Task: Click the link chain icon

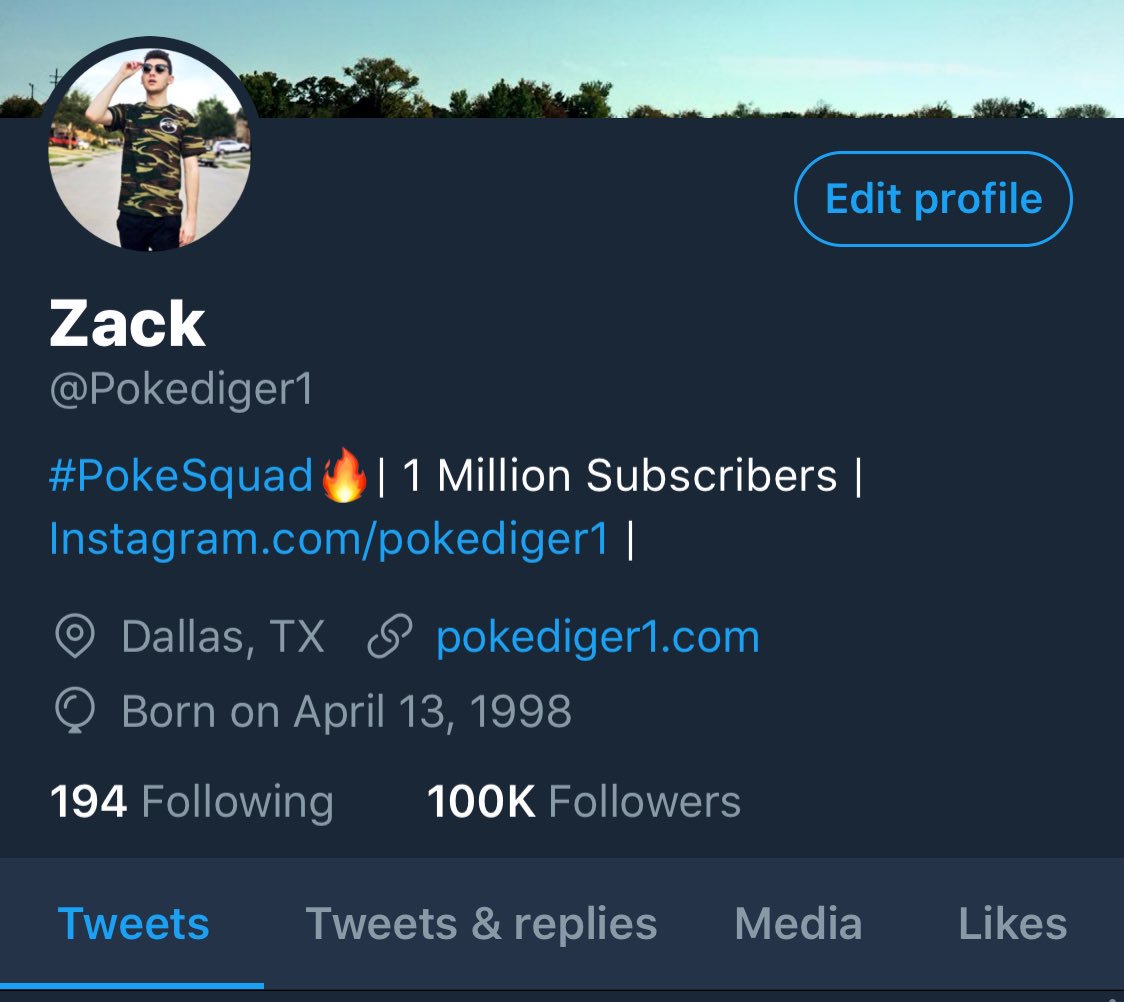Action: pyautogui.click(x=390, y=636)
